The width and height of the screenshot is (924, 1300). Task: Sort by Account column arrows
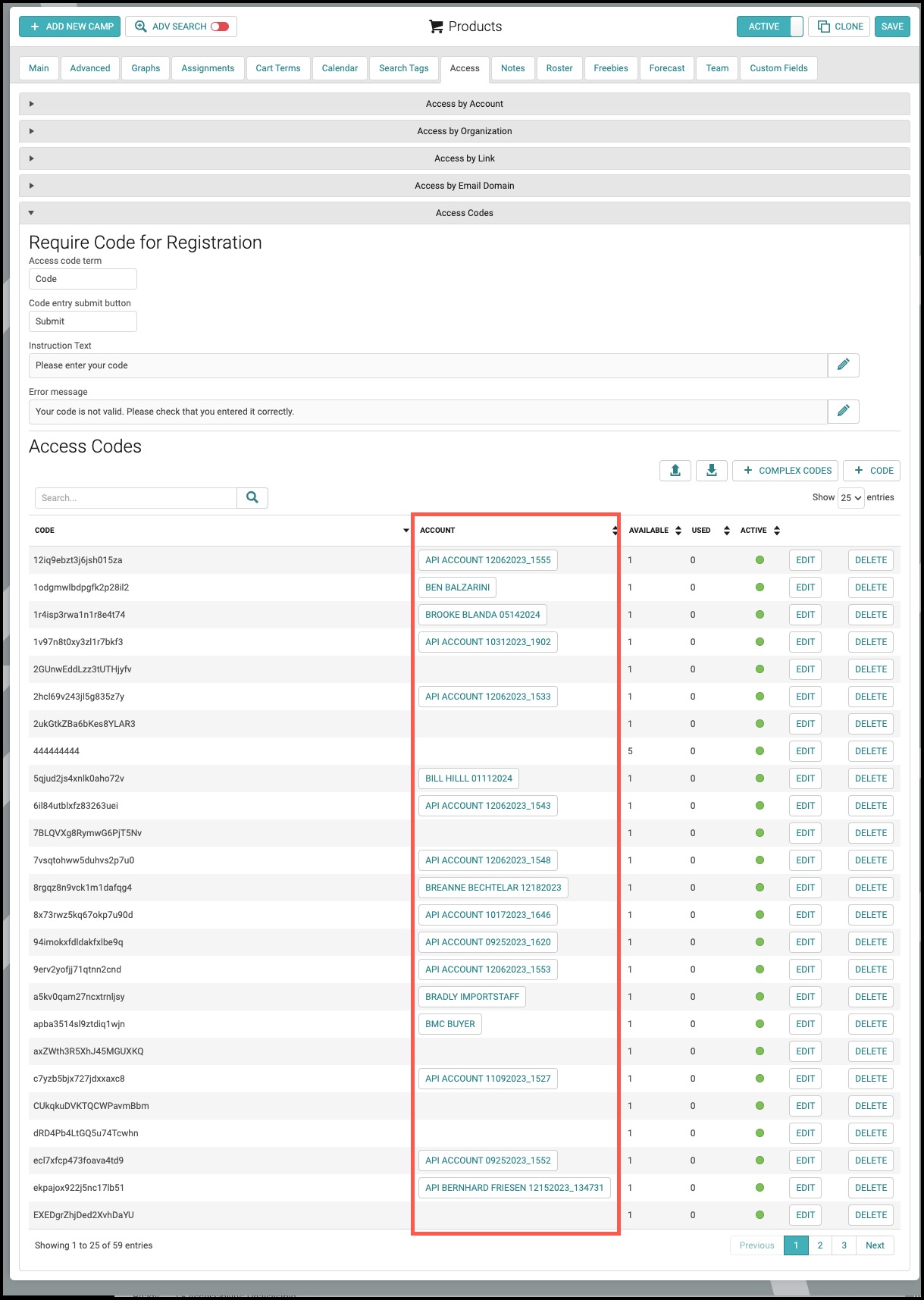(x=615, y=531)
